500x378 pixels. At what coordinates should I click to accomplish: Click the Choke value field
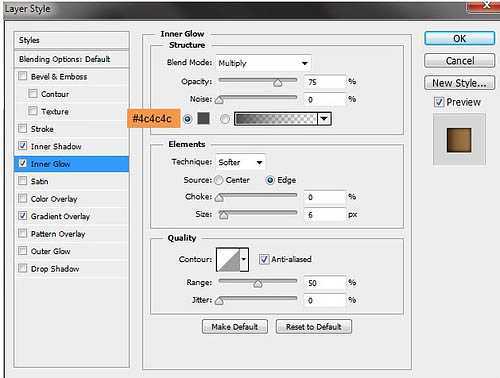point(324,197)
